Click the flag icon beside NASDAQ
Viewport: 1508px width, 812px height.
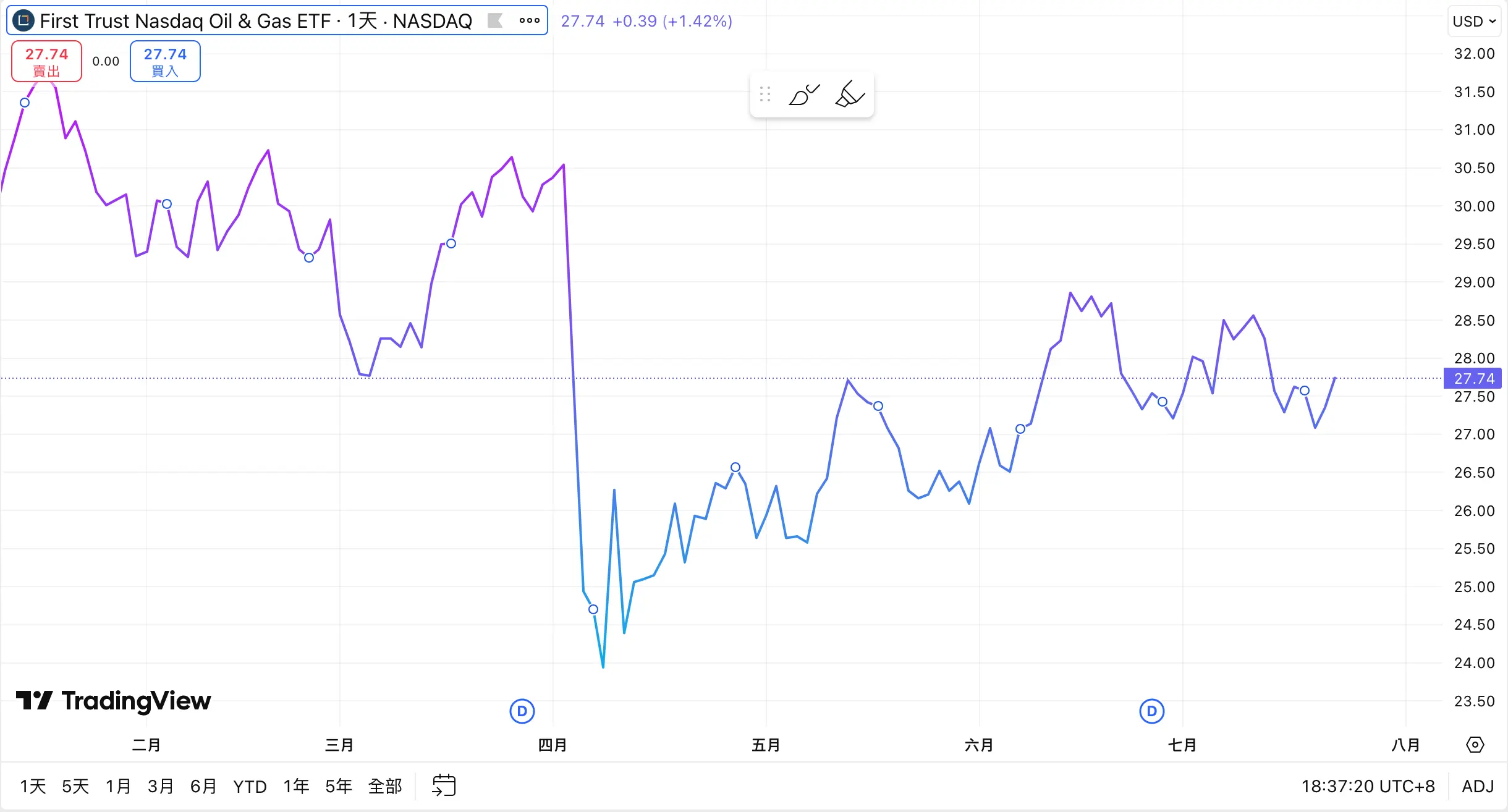point(494,21)
